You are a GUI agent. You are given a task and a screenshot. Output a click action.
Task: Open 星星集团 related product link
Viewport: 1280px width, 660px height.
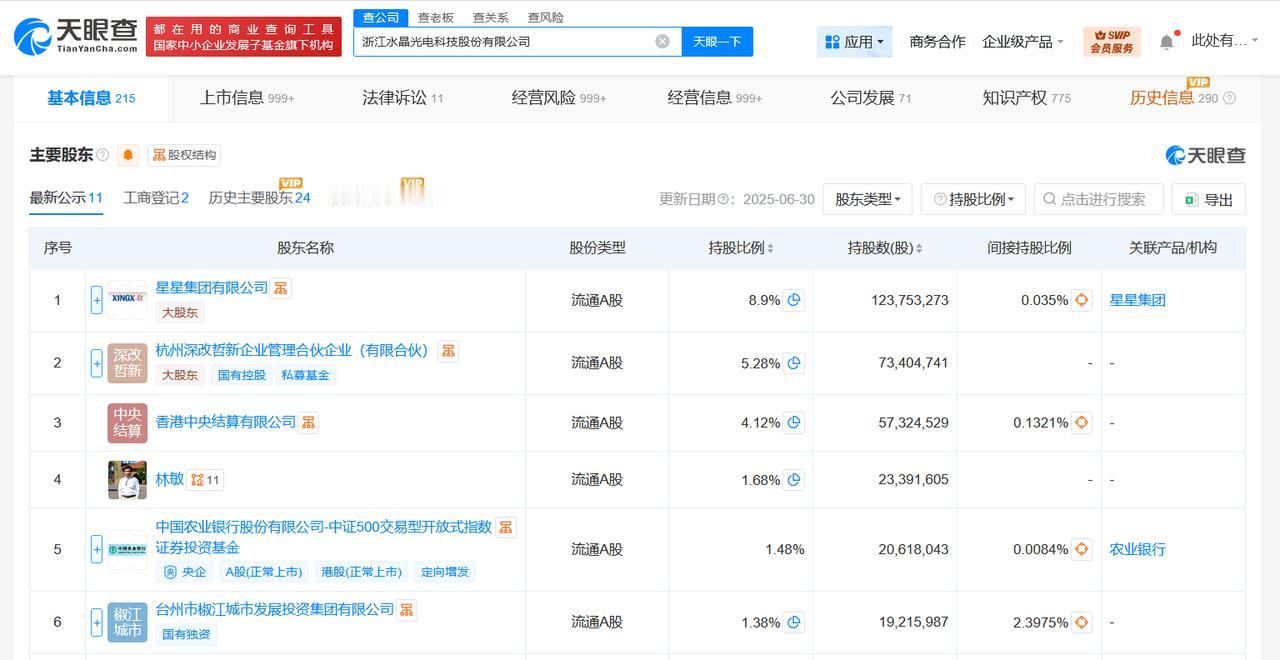1138,300
